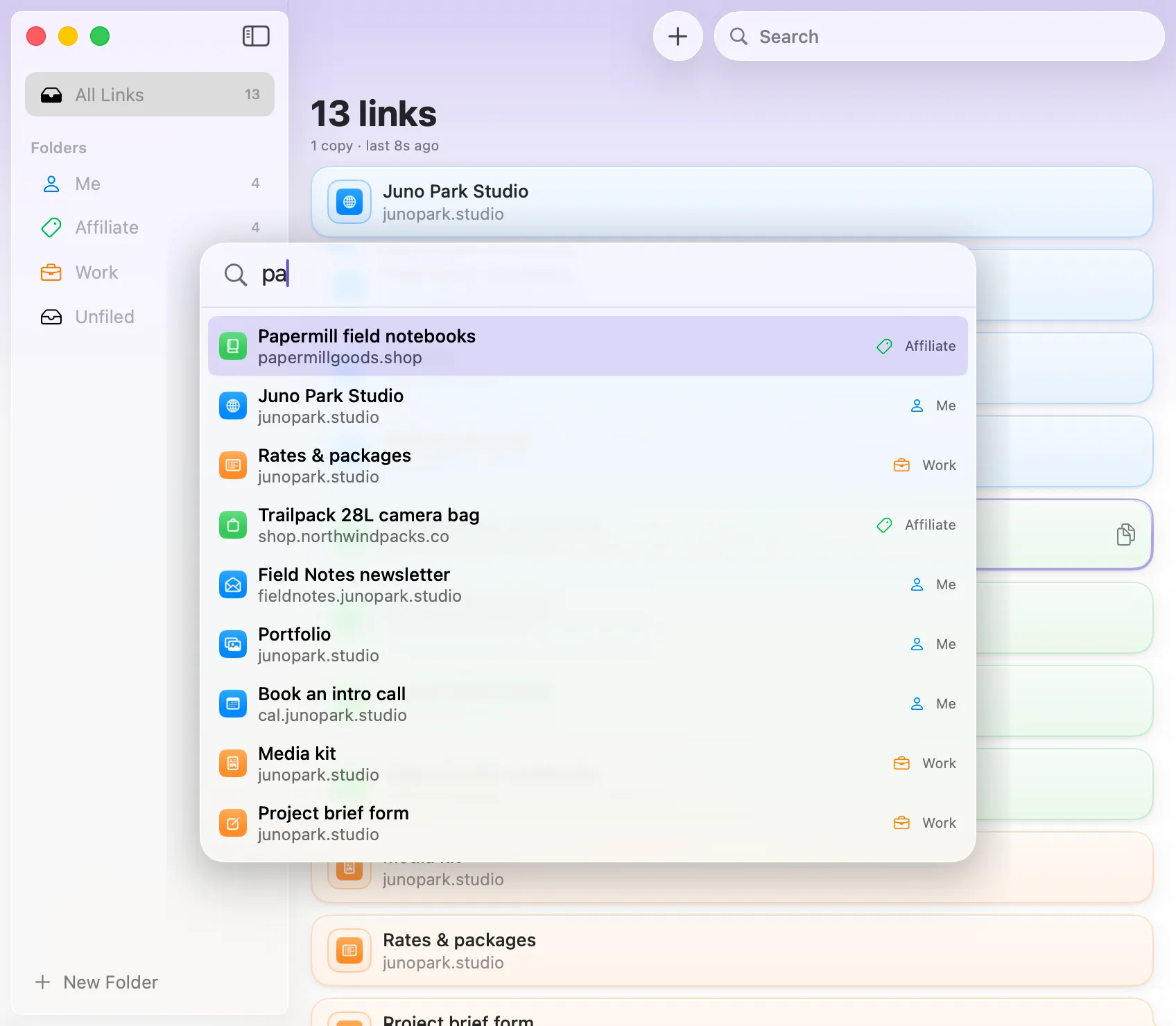Click the calendar icon for Book an intro call
Screen dimensions: 1176x1026
[233, 704]
